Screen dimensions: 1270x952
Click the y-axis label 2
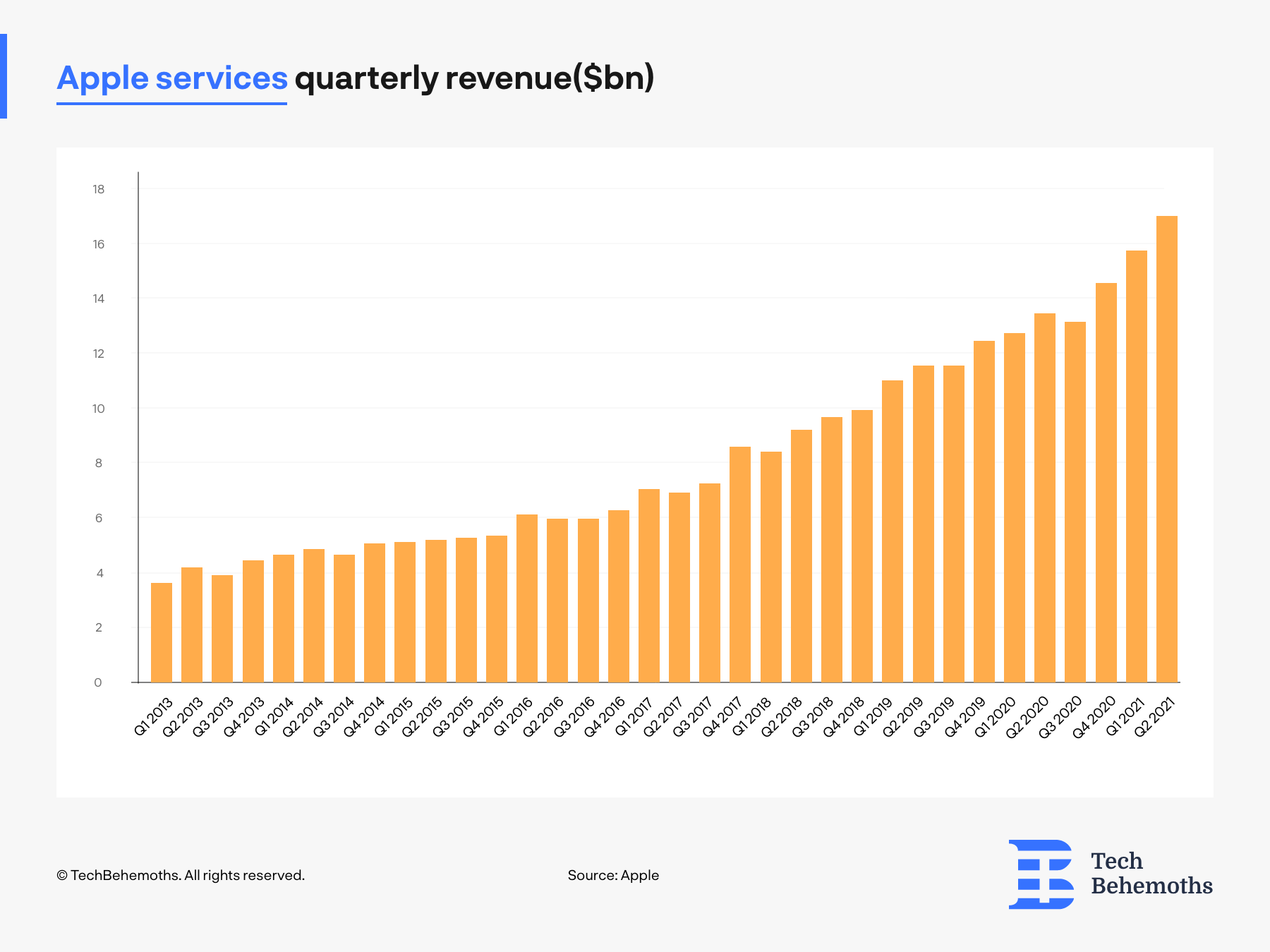click(99, 627)
